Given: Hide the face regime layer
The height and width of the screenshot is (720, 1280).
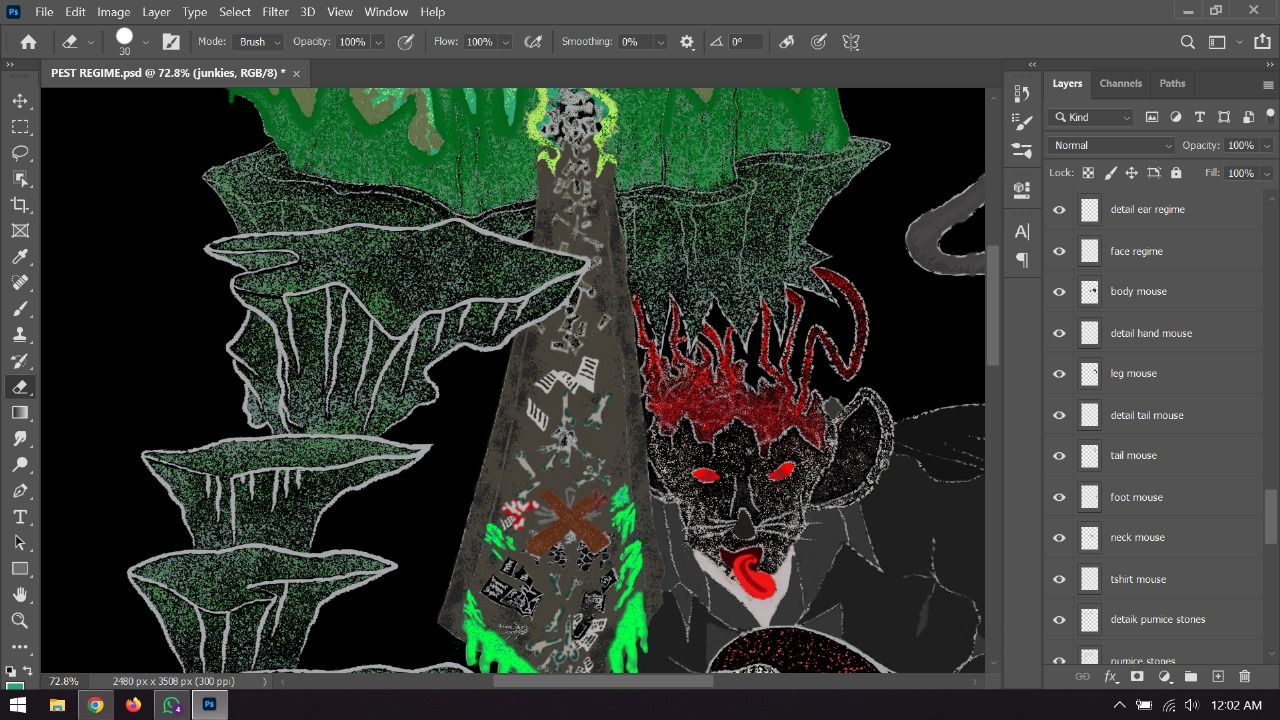Looking at the screenshot, I should (x=1059, y=251).
